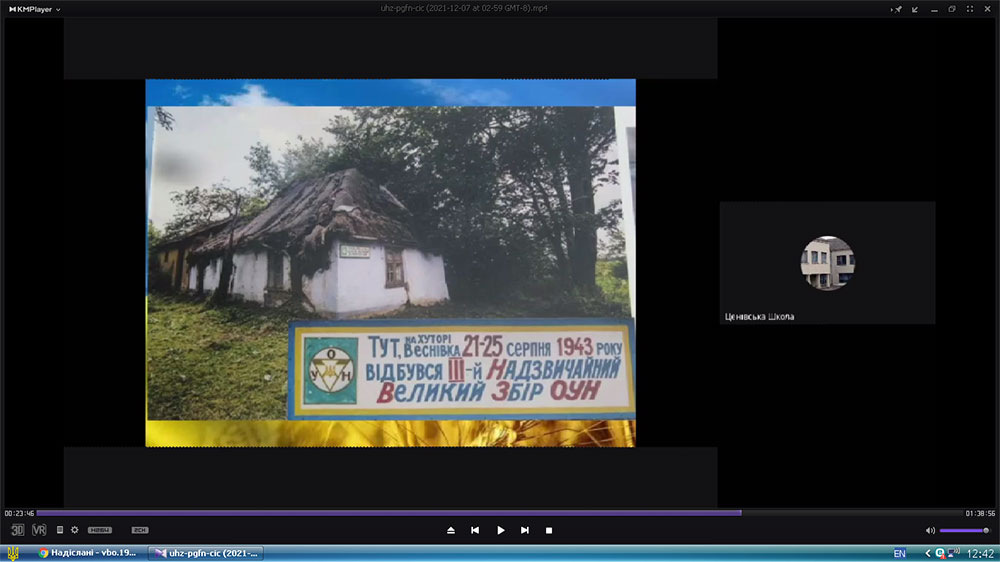The height and width of the screenshot is (562, 1000).
Task: Start video playback with Play button
Action: pos(501,530)
